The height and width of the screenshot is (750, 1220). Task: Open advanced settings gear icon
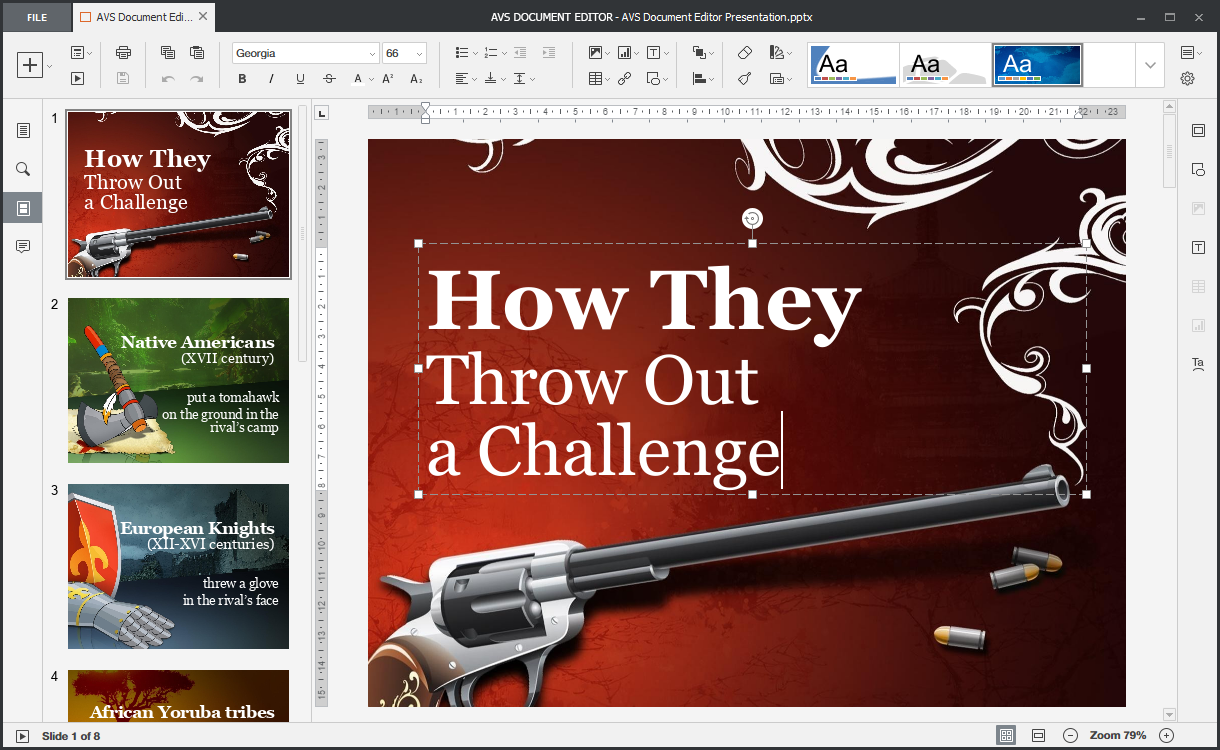click(x=1187, y=79)
